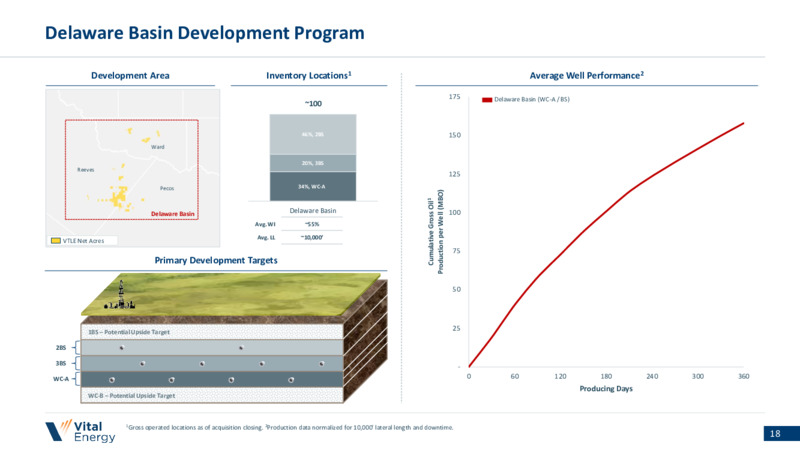Click the '~100' total above the bar
800x450 pixels.
tap(313, 104)
